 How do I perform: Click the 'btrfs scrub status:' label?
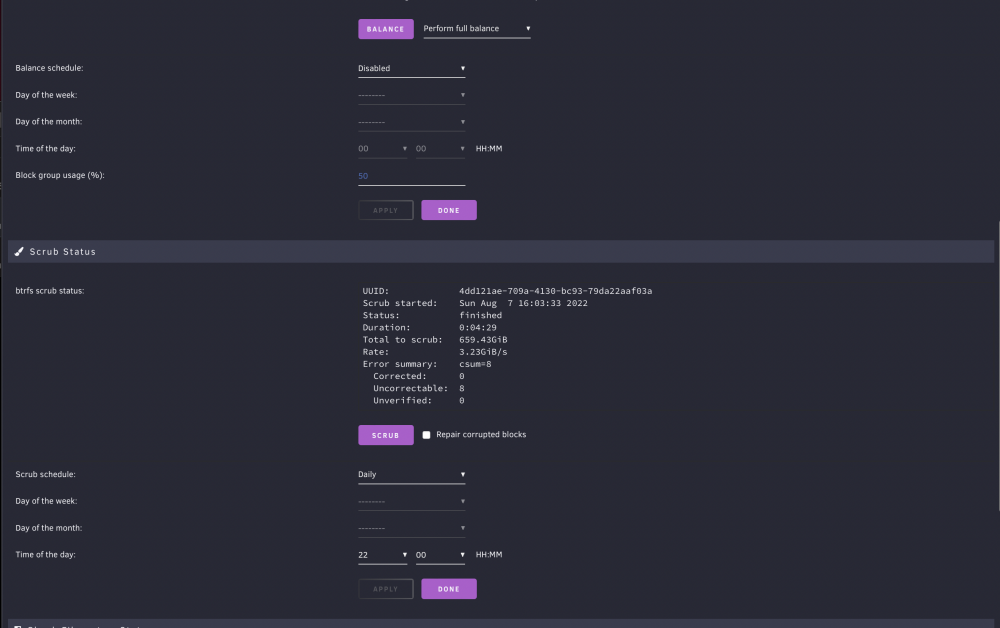(x=50, y=291)
